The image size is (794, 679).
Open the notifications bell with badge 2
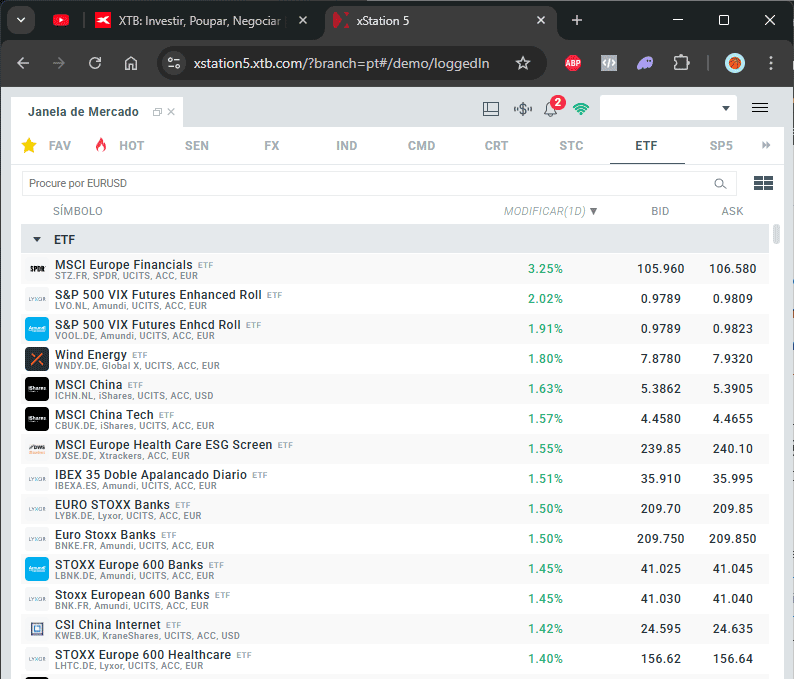551,108
